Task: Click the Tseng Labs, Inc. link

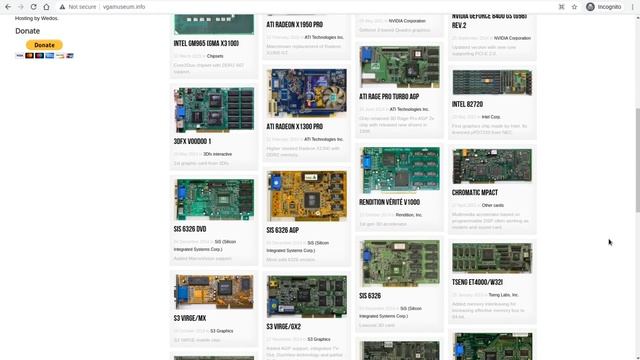Action: 503,295
